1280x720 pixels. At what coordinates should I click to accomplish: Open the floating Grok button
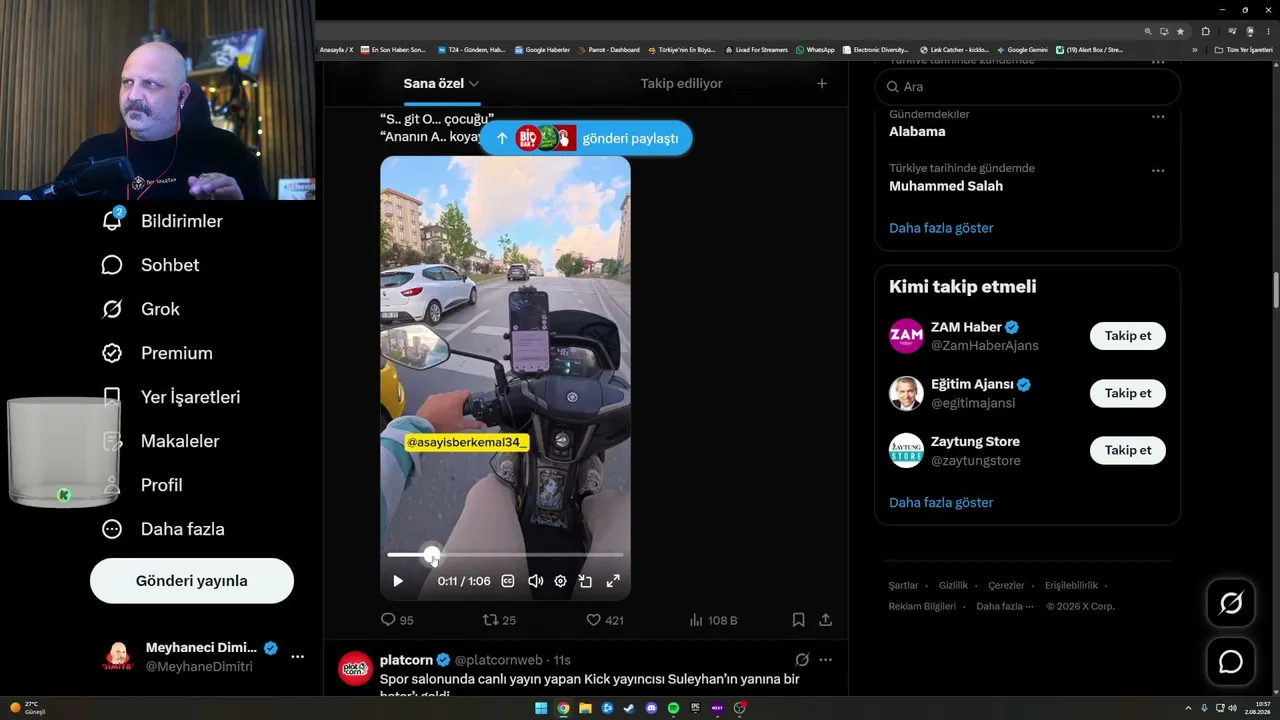point(1231,603)
